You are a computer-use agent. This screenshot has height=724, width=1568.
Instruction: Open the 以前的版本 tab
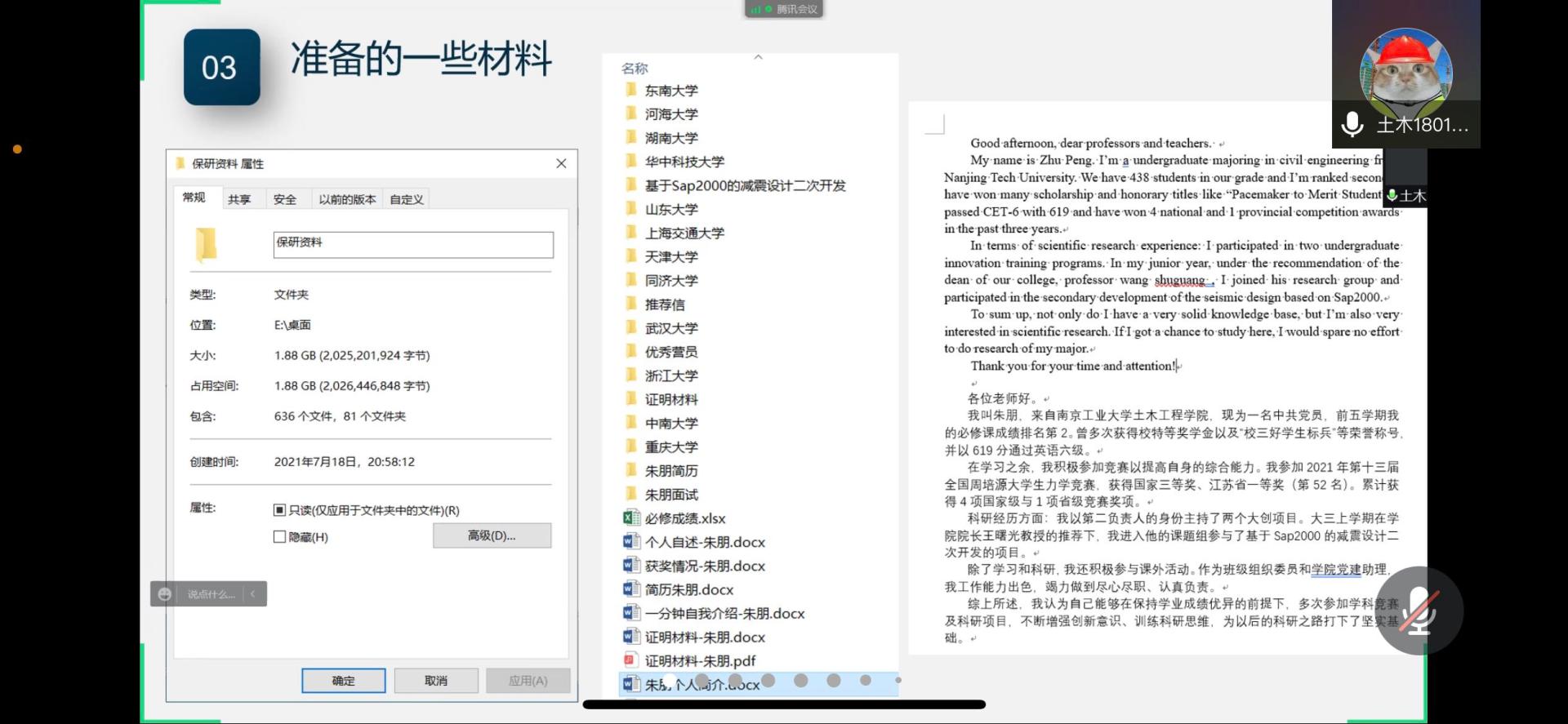[347, 199]
